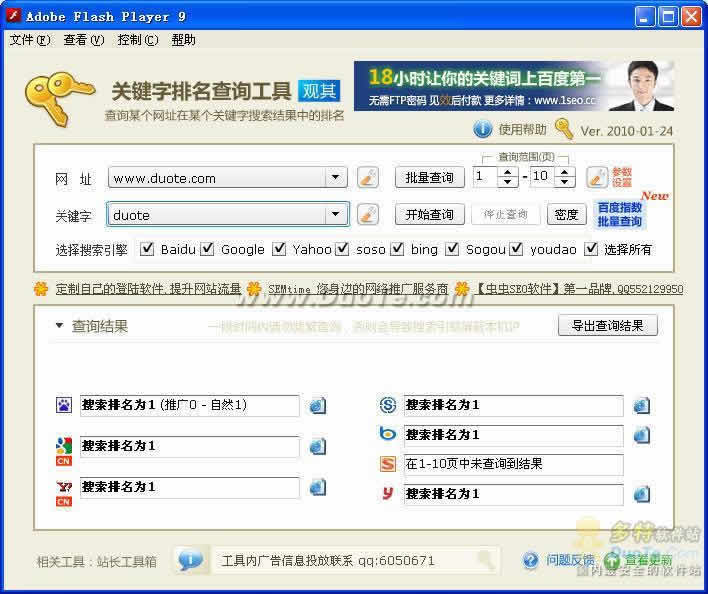The height and width of the screenshot is (594, 708).
Task: Click the soso icon in results
Action: coord(387,405)
